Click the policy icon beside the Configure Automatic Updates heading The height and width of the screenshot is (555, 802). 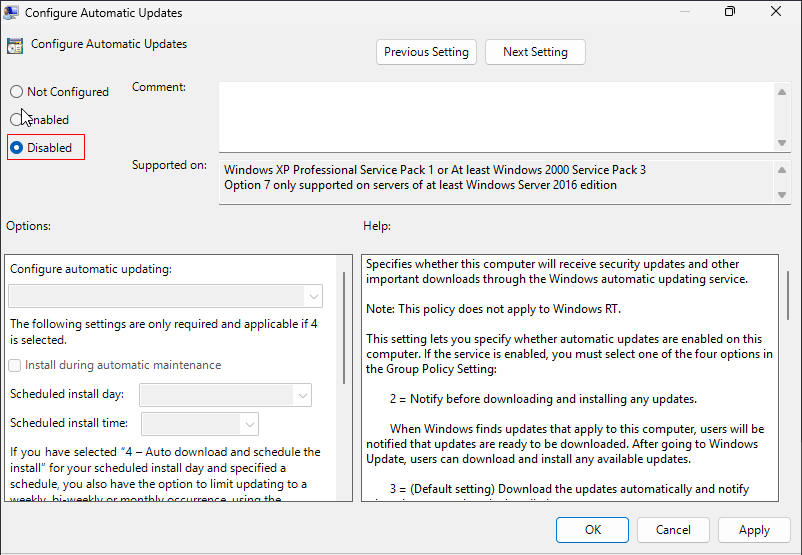pos(15,45)
